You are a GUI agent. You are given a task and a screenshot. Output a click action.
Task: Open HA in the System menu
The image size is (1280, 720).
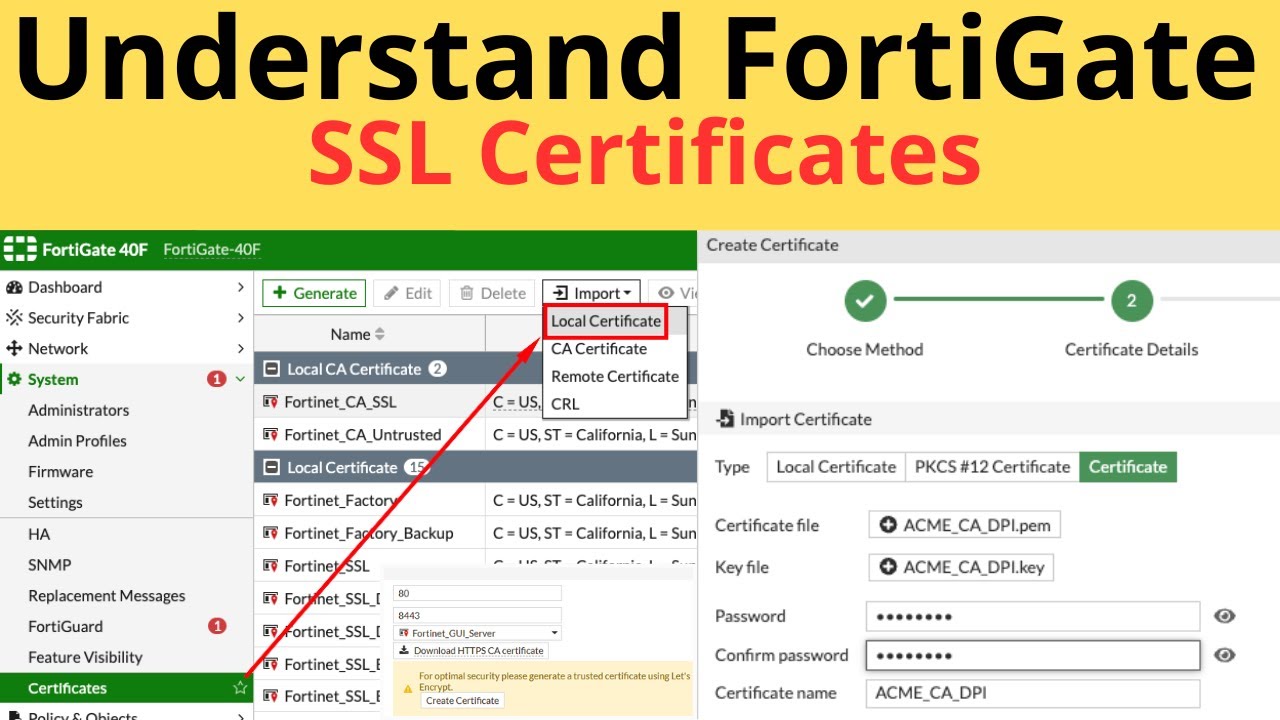[39, 534]
